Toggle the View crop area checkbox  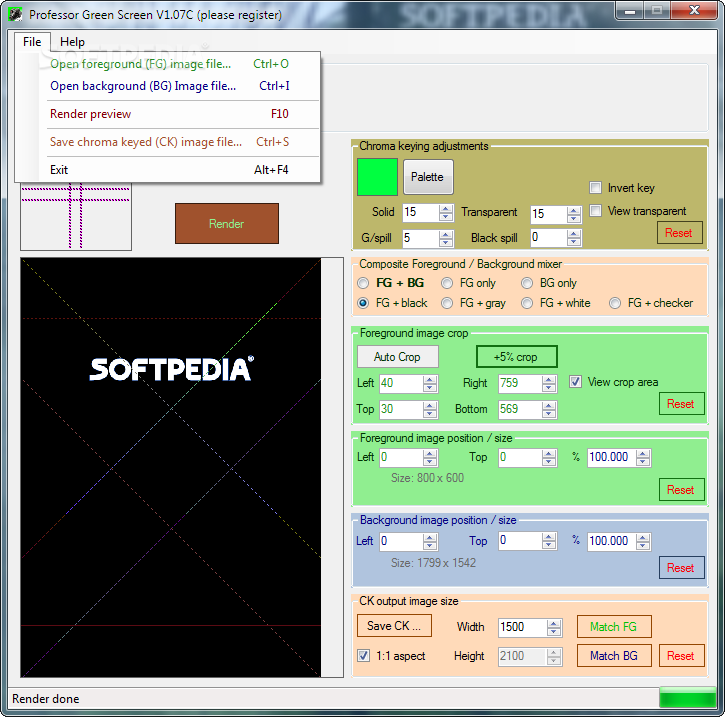coord(575,382)
